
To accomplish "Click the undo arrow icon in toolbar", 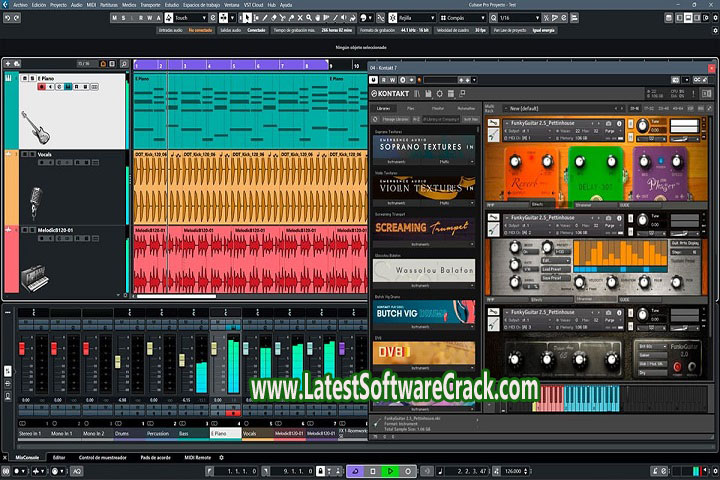I will pos(7,18).
